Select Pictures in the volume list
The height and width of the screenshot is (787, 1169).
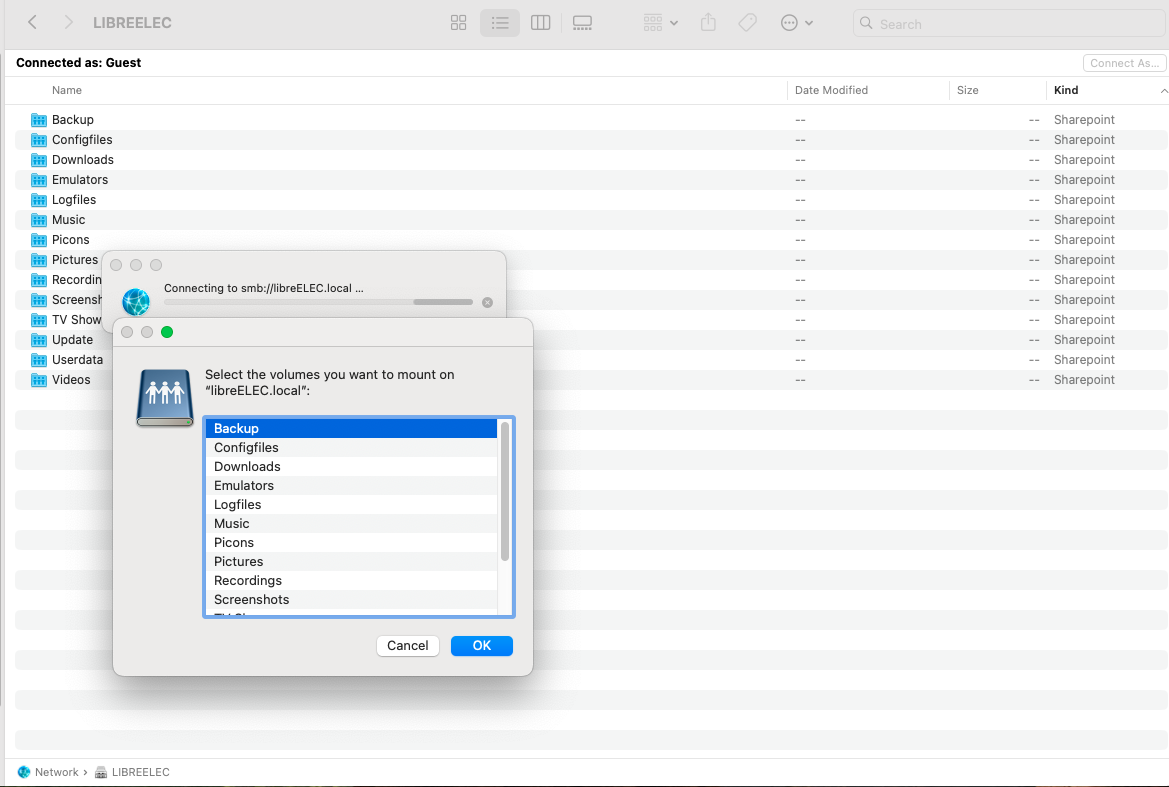coord(239,562)
